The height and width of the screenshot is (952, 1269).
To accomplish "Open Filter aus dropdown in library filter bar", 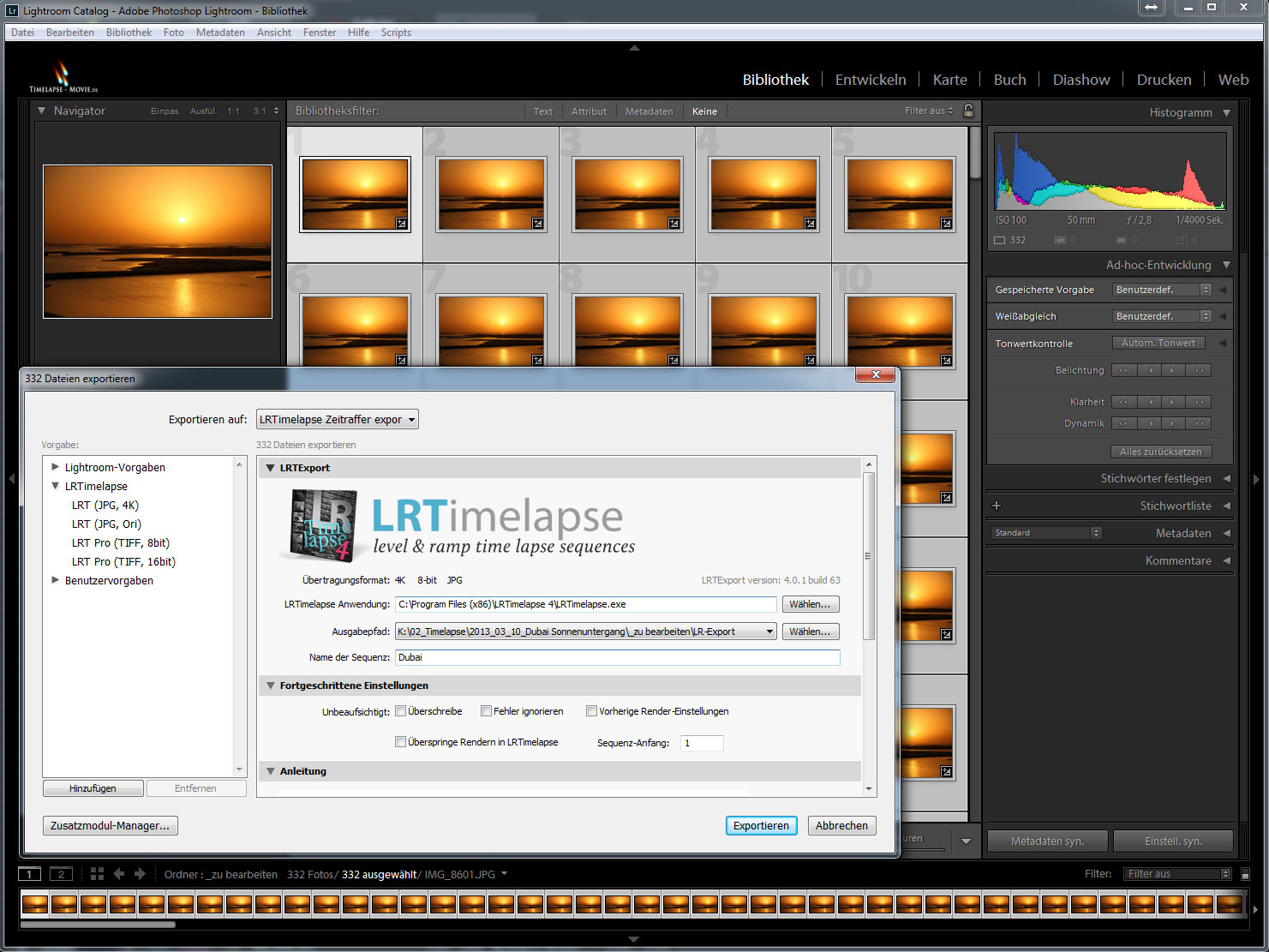I will (x=929, y=111).
